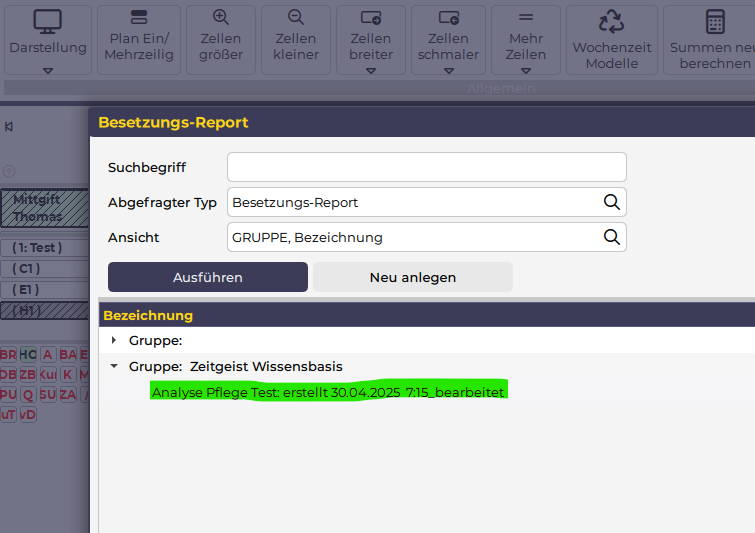Expand dropdown arrow below Darstellung

coord(47,71)
